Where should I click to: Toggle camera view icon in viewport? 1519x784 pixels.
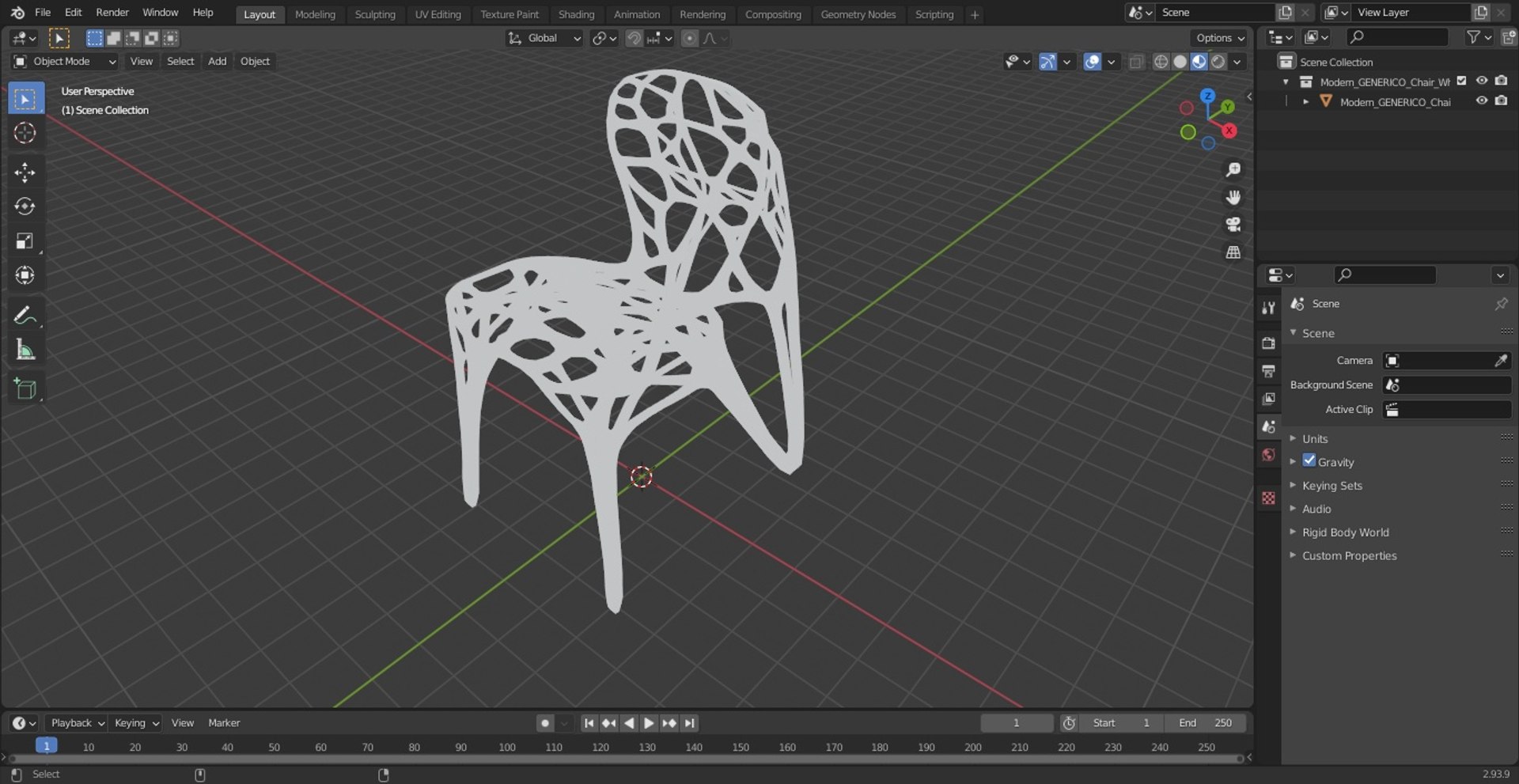click(1233, 225)
